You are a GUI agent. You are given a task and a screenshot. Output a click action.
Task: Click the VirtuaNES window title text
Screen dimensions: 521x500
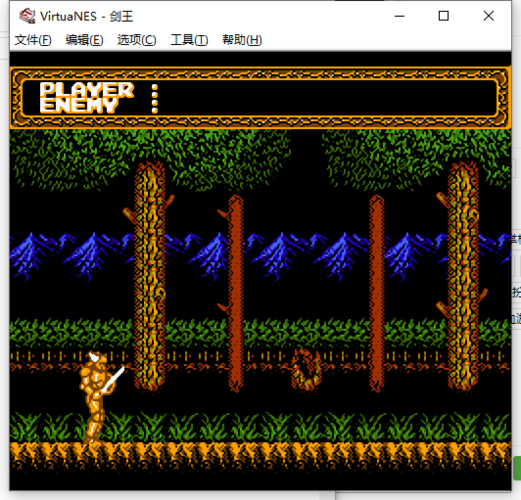click(86, 16)
